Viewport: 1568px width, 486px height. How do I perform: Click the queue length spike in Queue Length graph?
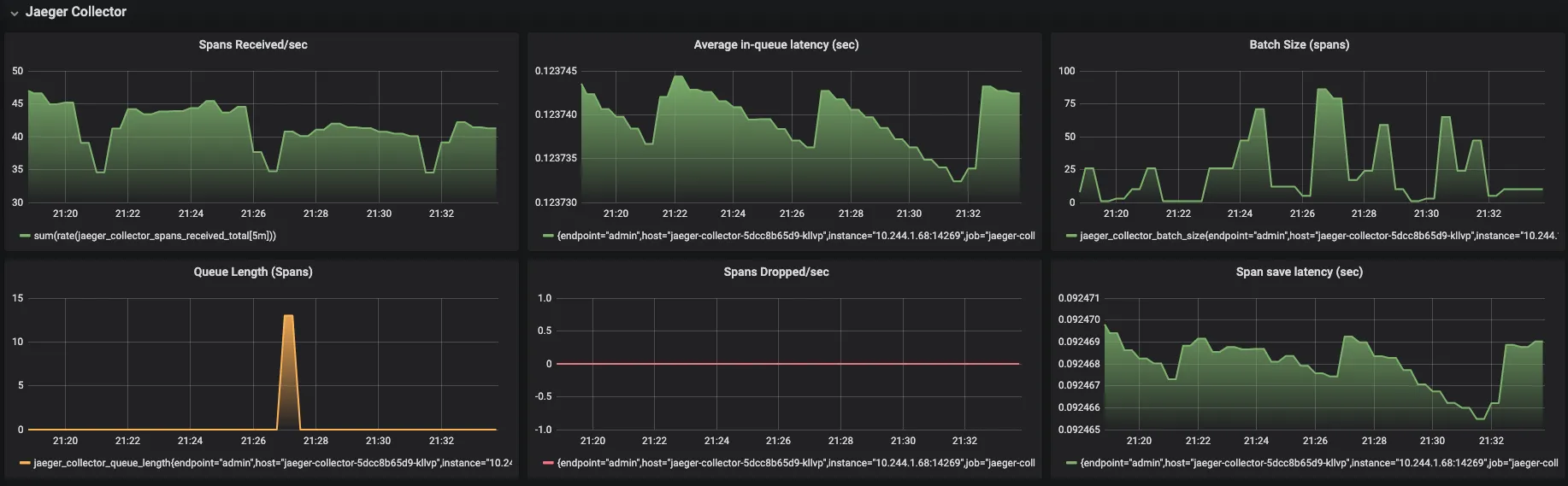288,372
